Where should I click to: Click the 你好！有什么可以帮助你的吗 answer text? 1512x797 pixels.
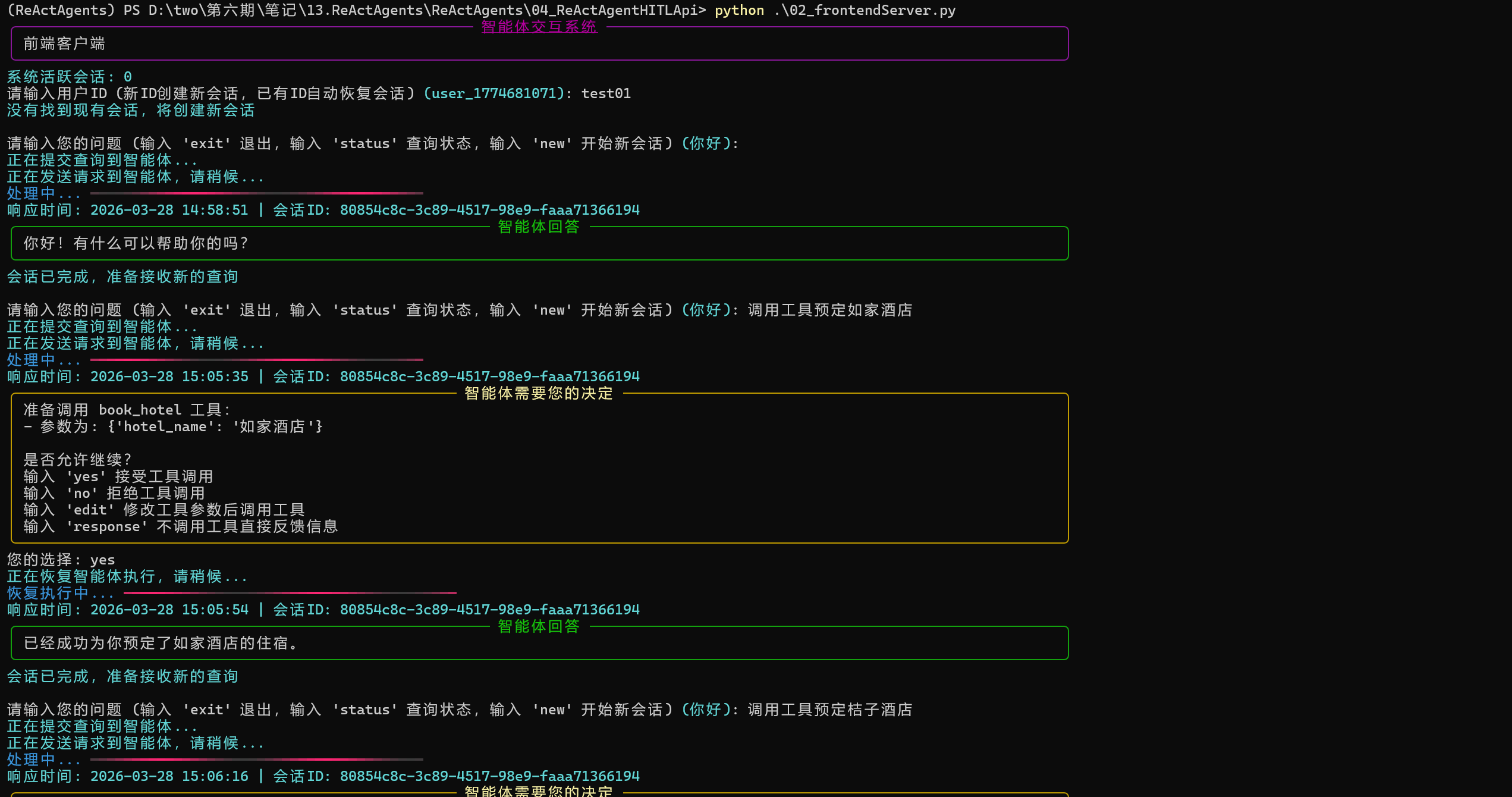[x=136, y=243]
